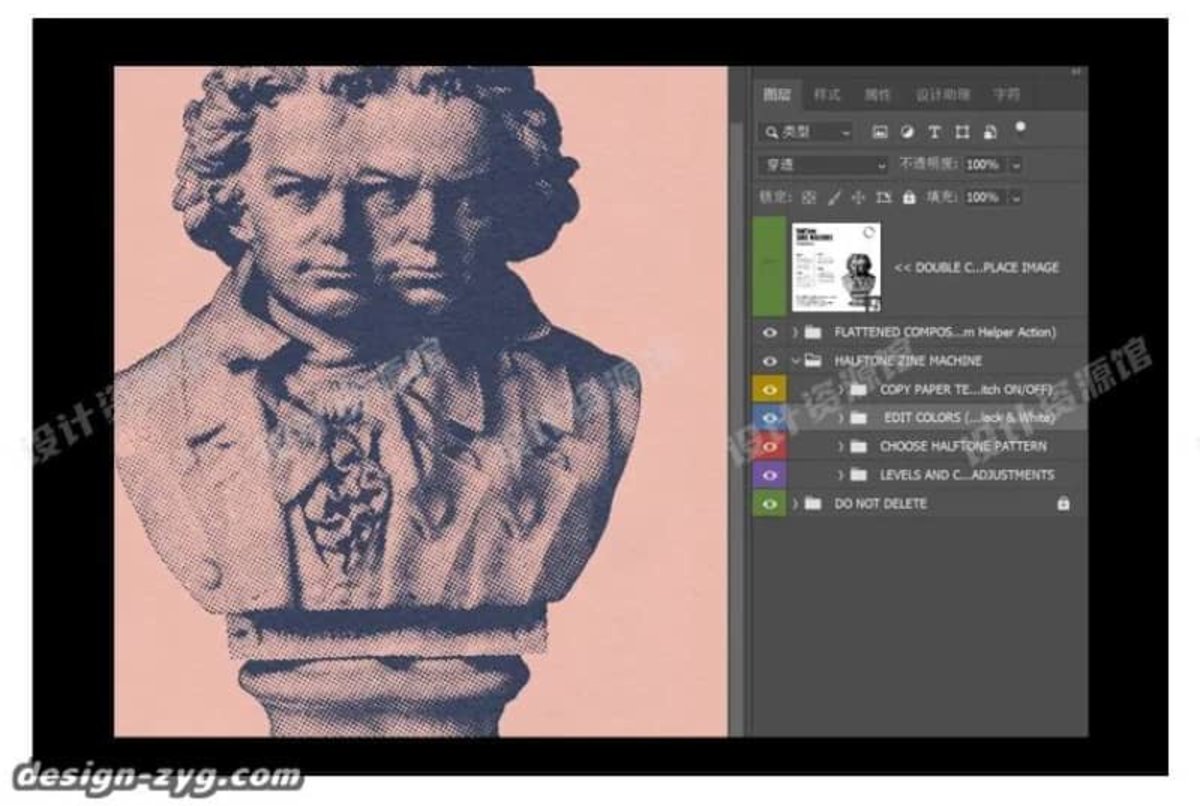Click the HALFTONE ZINE MACHINE folder icon
The height and width of the screenshot is (806, 1200).
[x=813, y=361]
